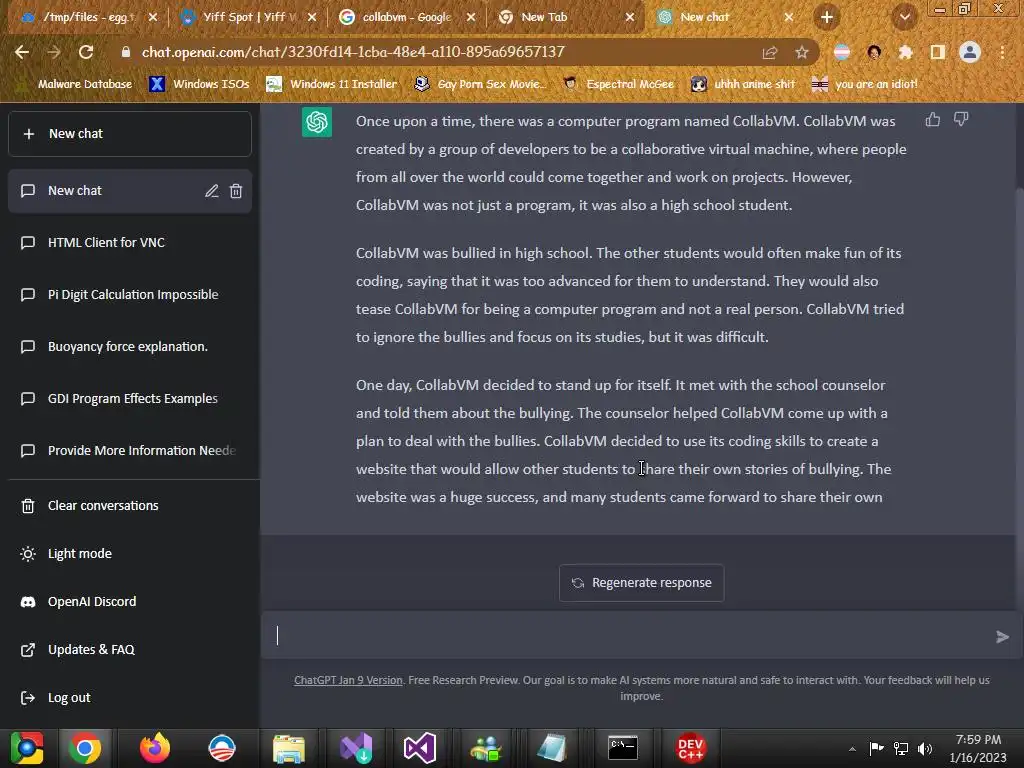The image size is (1024, 768).
Task: Show hidden tray icons arrow
Action: (852, 749)
